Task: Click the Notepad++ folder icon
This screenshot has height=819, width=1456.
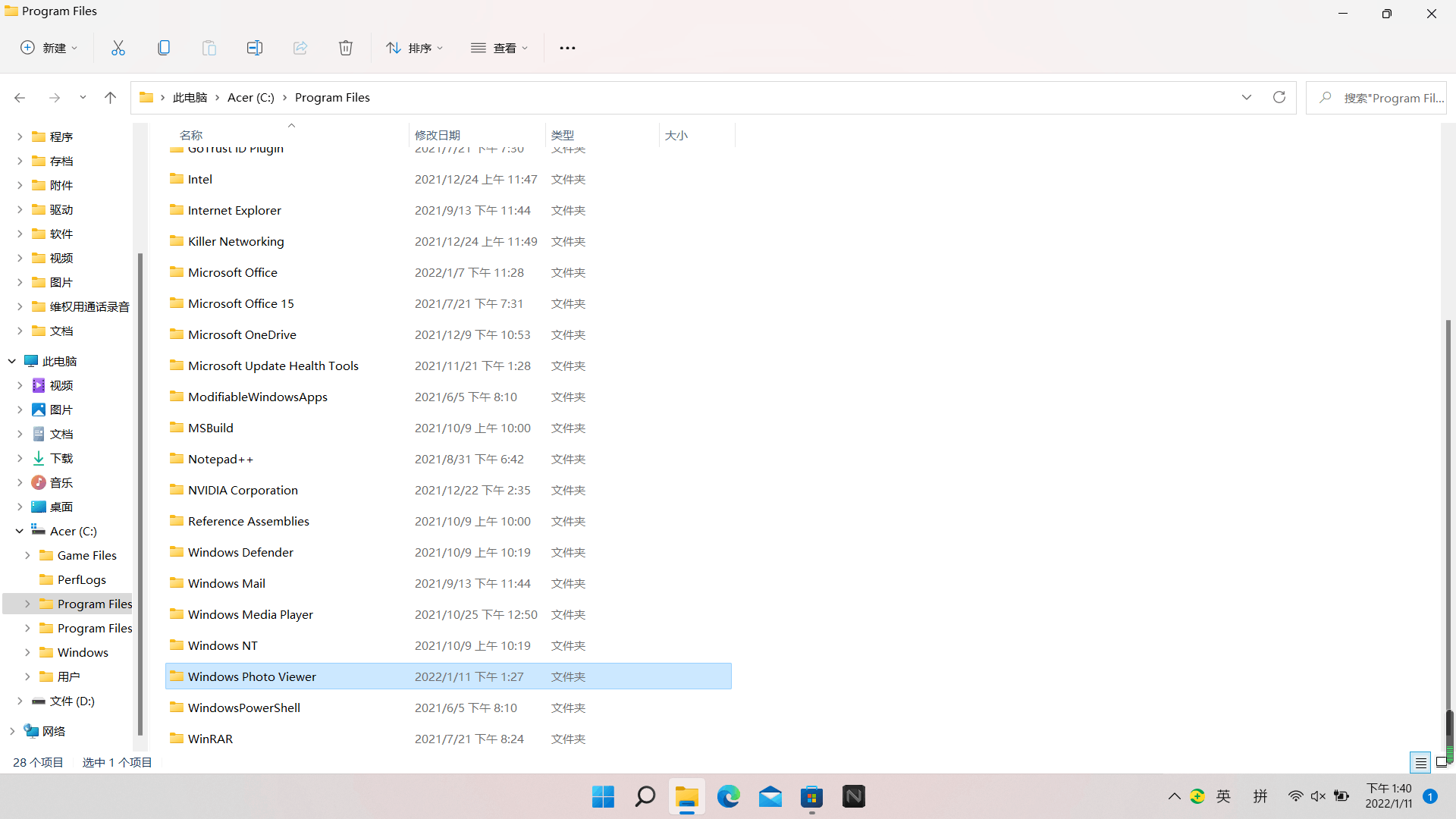Action: coord(177,458)
